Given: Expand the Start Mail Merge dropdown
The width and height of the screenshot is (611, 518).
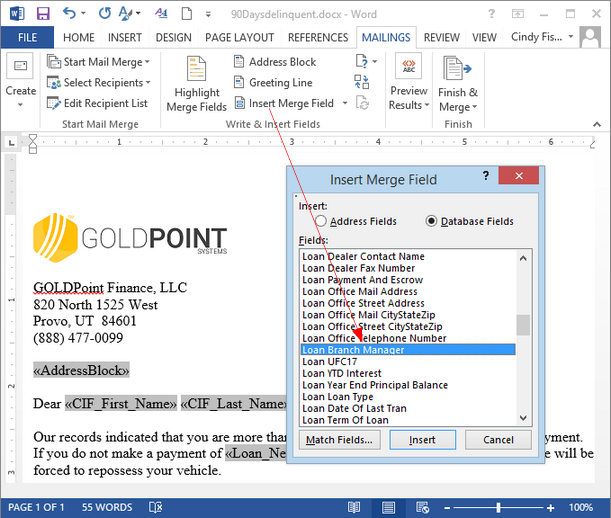Looking at the screenshot, I should (103, 61).
